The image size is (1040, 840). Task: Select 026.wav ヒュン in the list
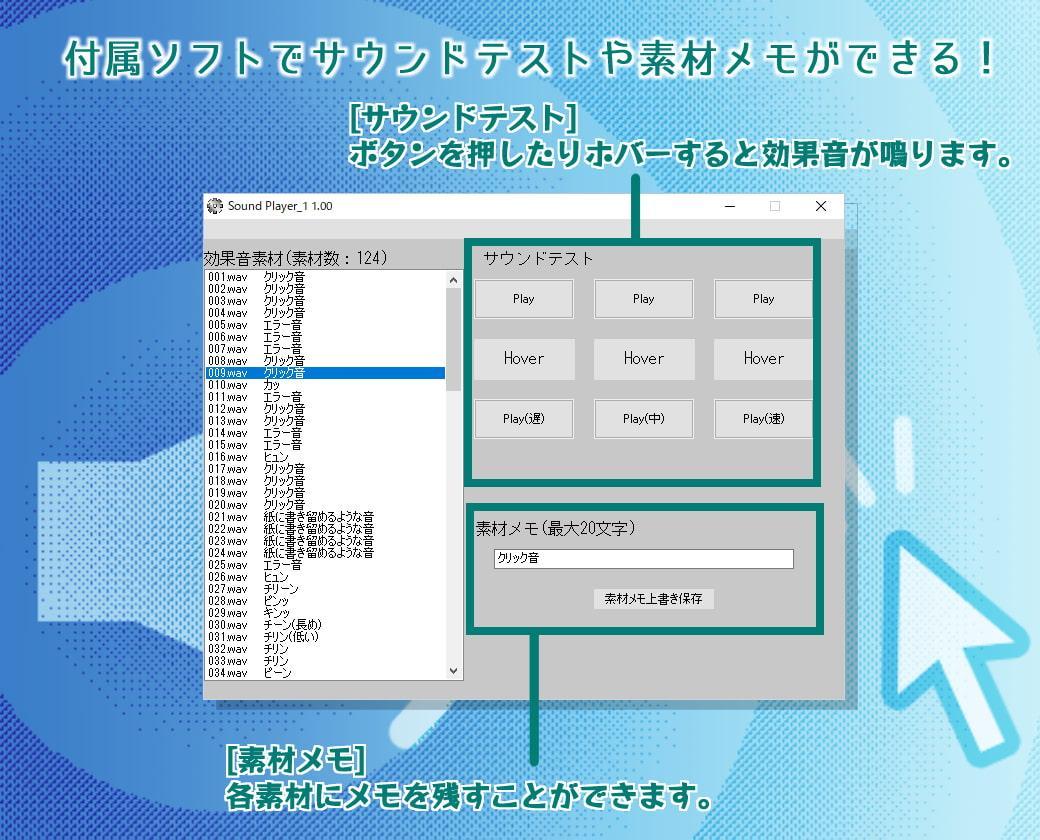(x=325, y=577)
